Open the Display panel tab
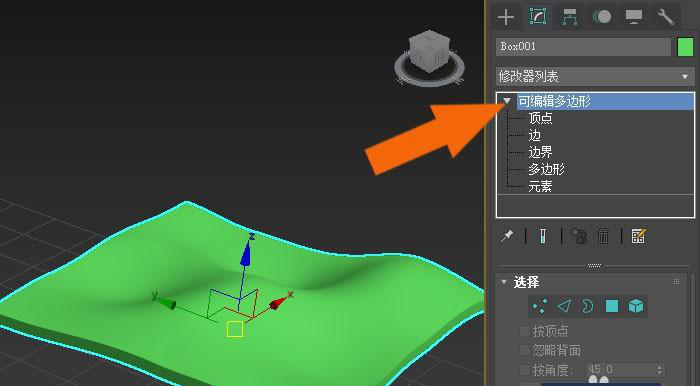The width and height of the screenshot is (700, 386). click(633, 17)
